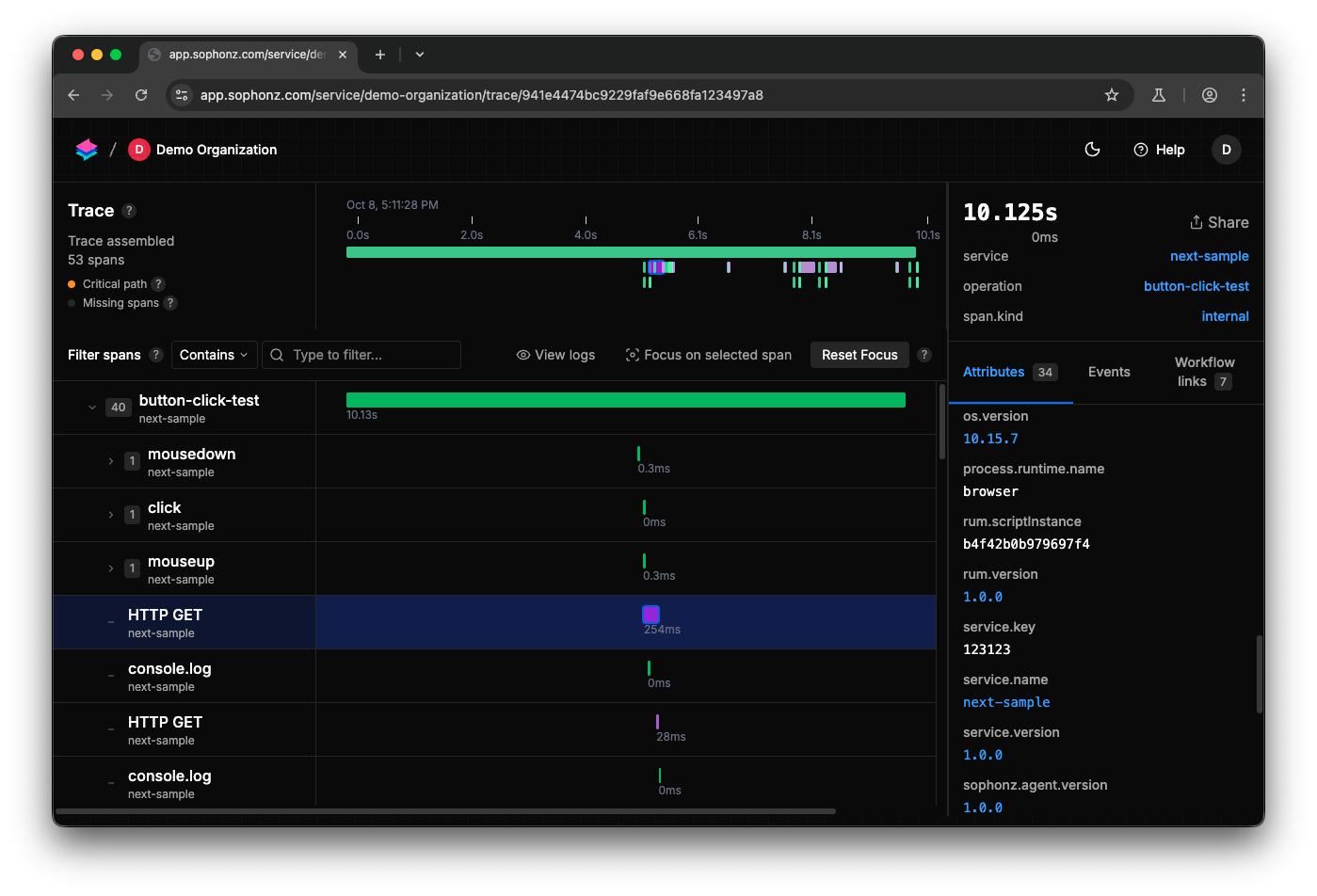The width and height of the screenshot is (1317, 896).
Task: Toggle View logs eye option
Action: tap(555, 355)
